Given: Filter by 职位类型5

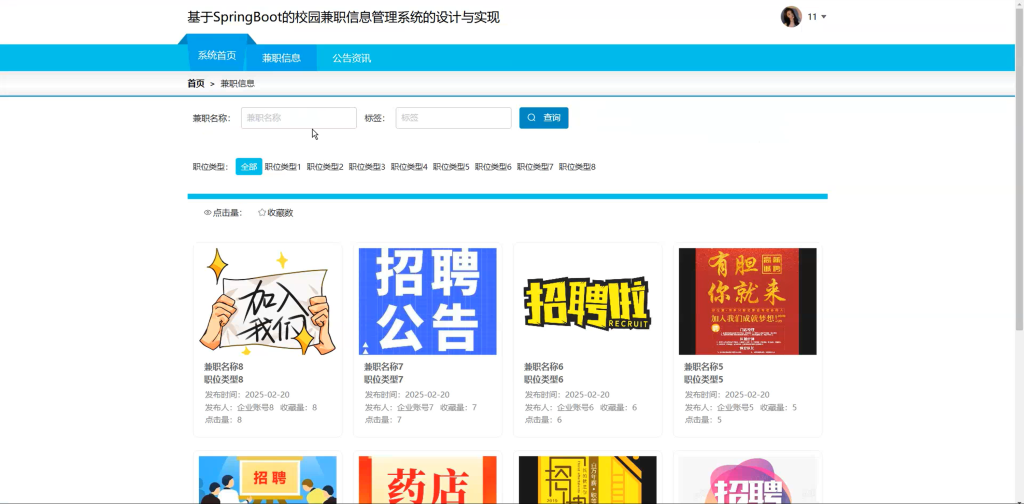Looking at the screenshot, I should point(451,167).
